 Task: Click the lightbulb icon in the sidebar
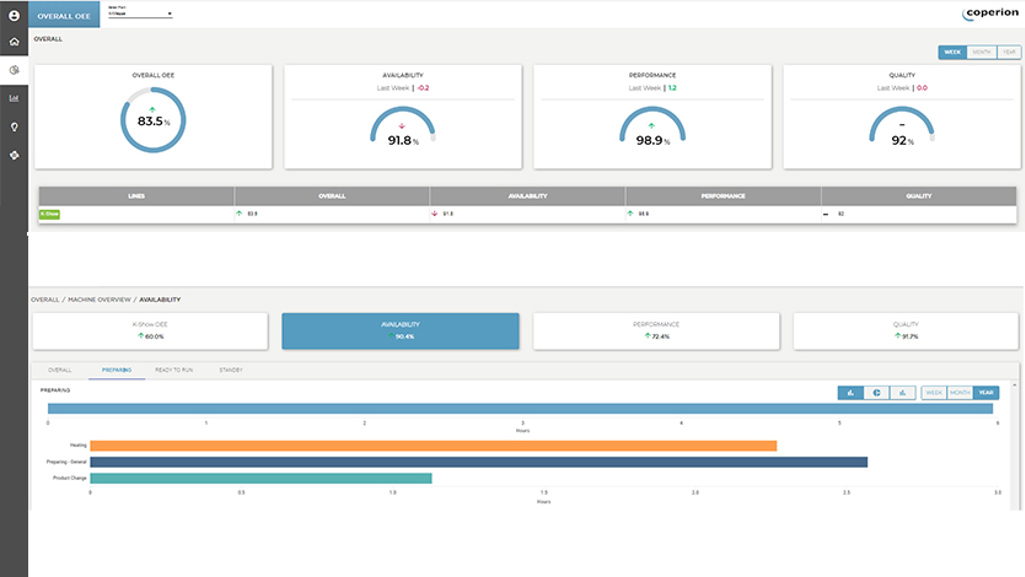click(x=13, y=127)
